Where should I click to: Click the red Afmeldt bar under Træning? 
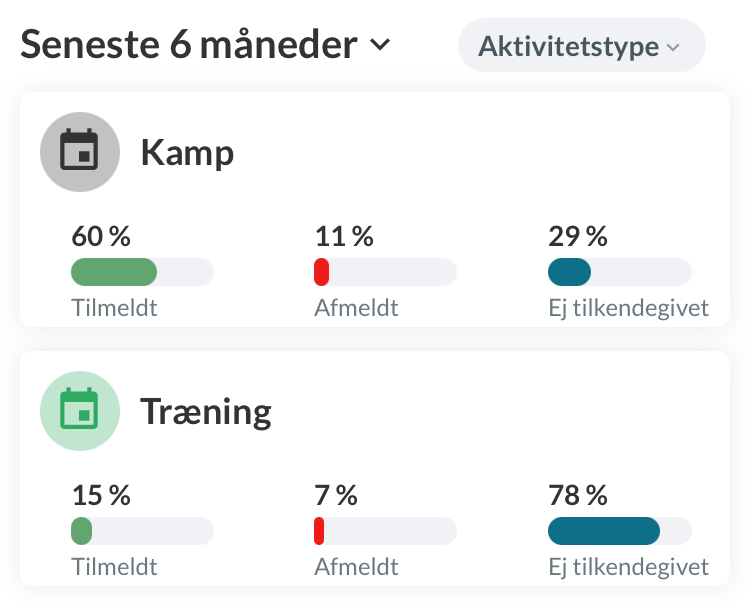pyautogui.click(x=319, y=530)
